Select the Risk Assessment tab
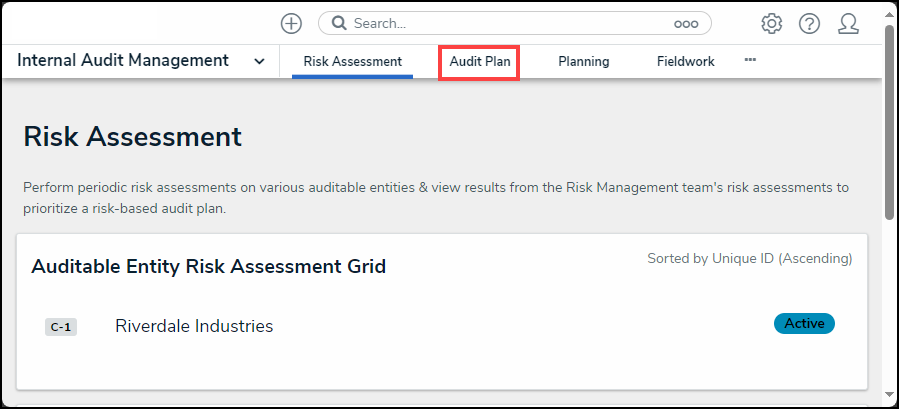The image size is (899, 409). tap(352, 61)
